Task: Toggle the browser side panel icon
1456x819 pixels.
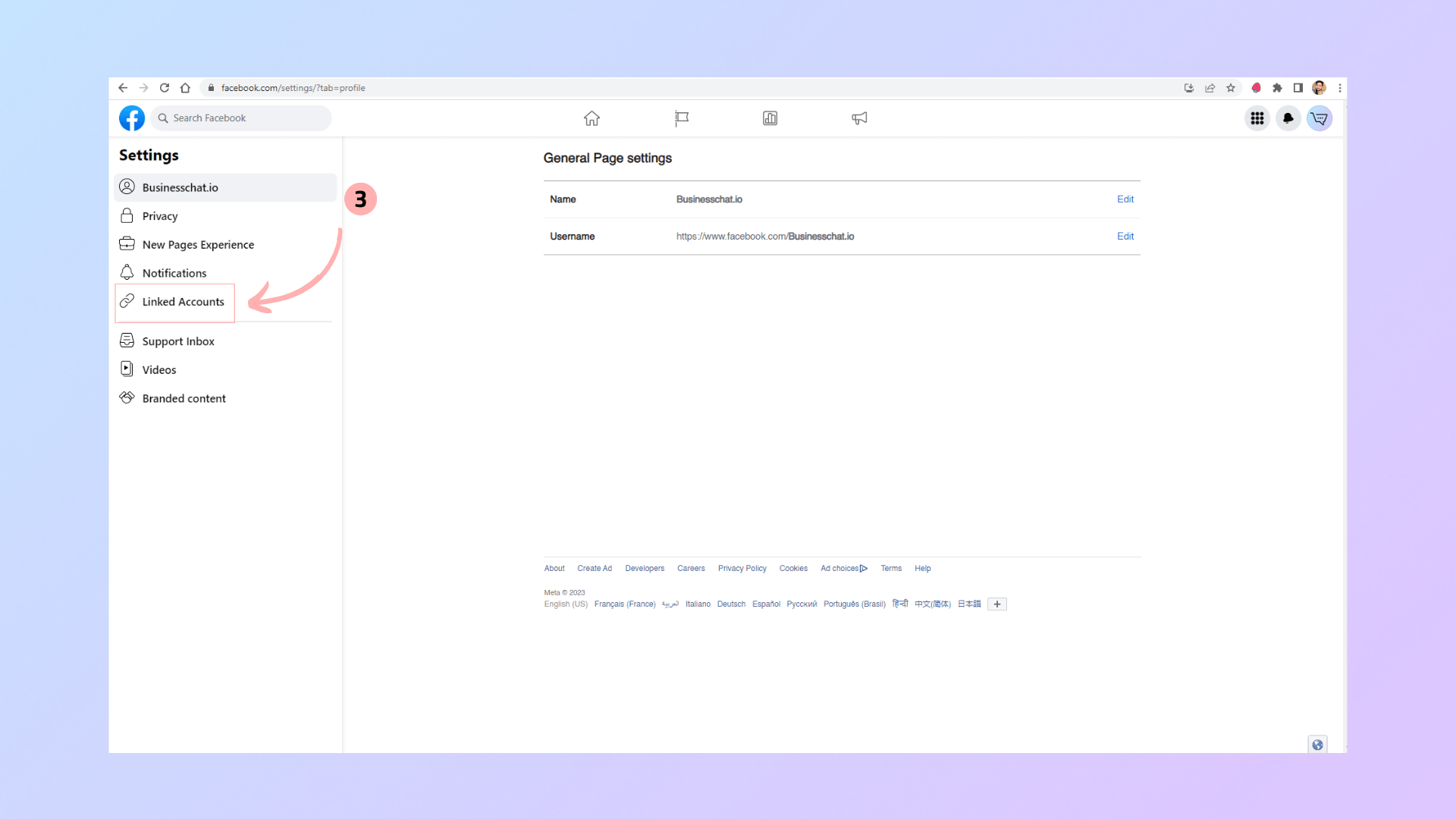Action: point(1298,88)
